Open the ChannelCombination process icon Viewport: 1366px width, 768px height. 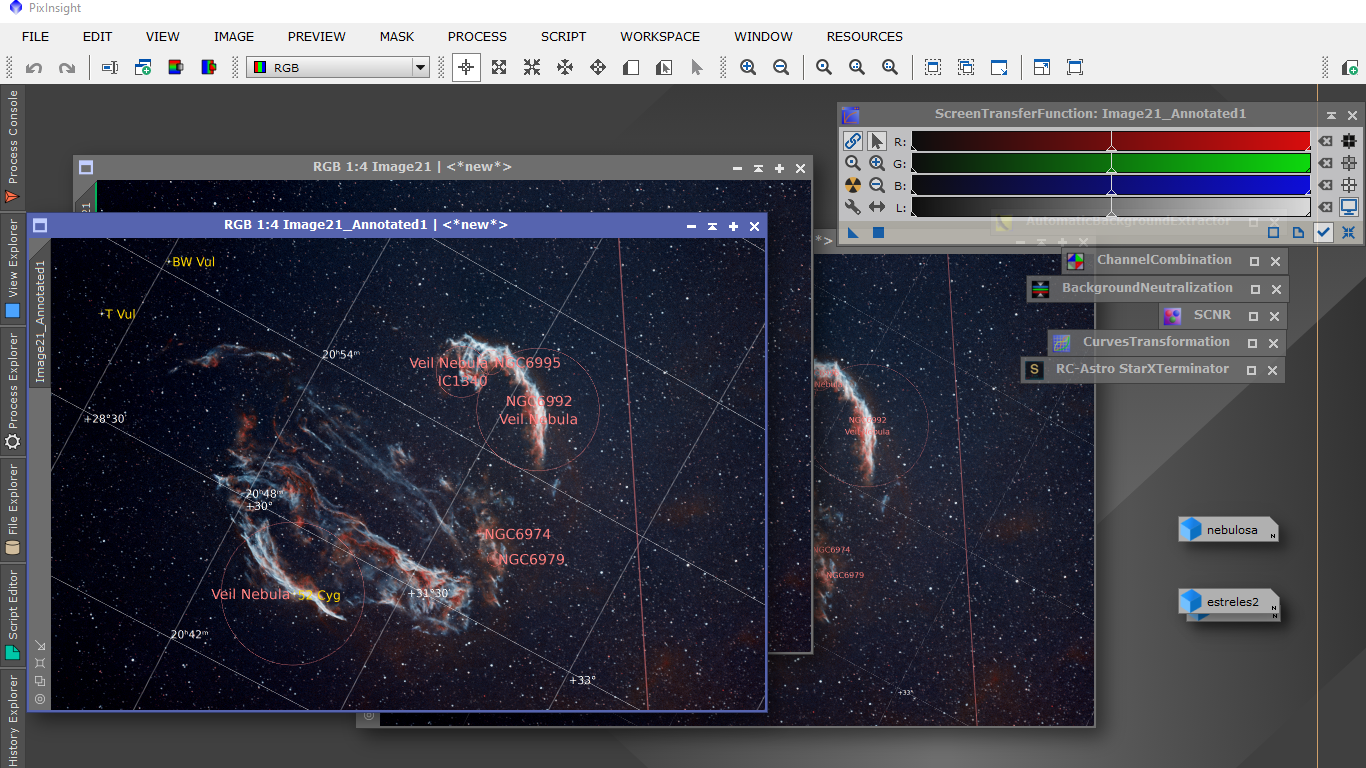click(1075, 261)
